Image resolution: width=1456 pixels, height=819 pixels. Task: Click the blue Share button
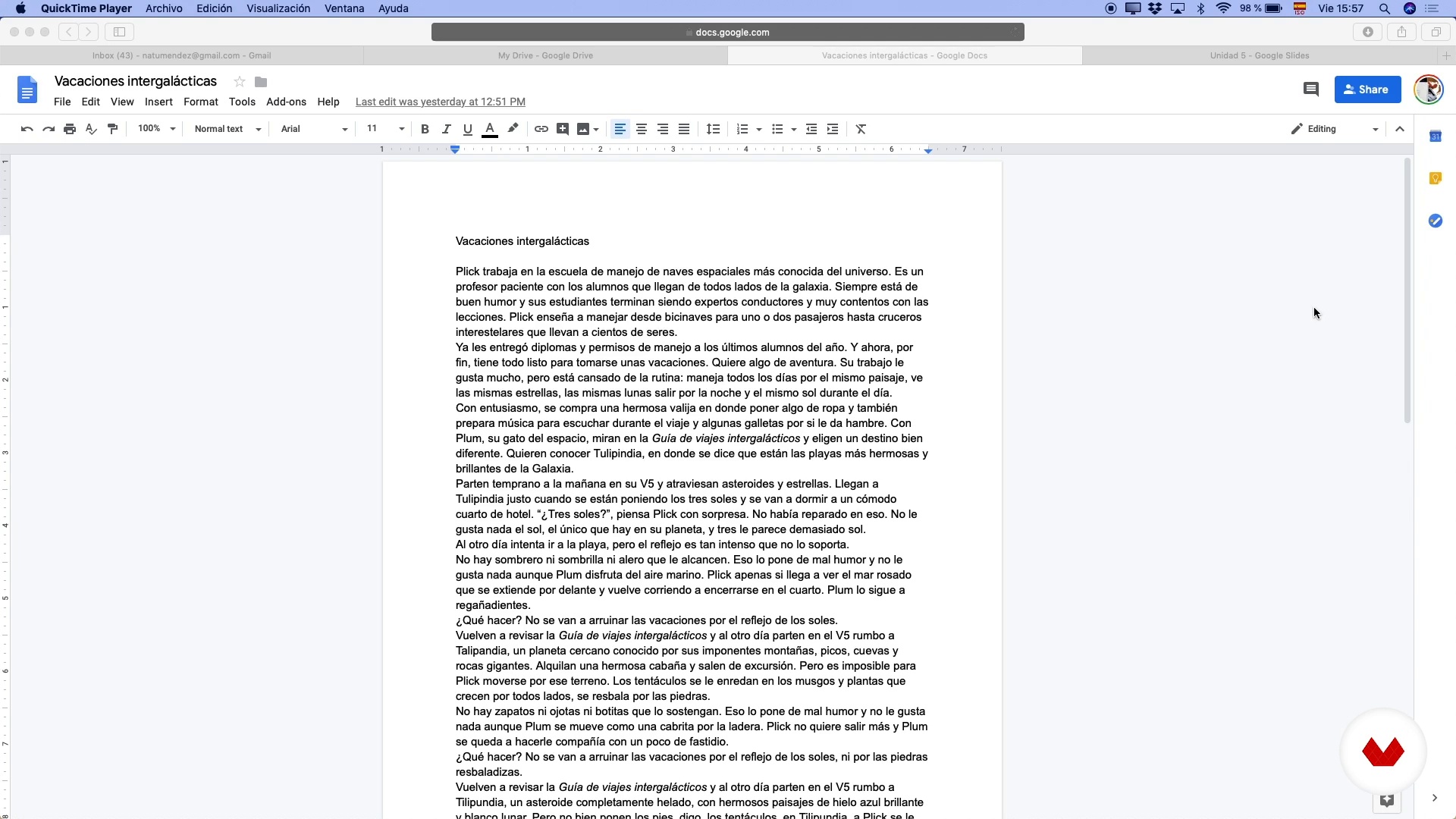coord(1367,89)
